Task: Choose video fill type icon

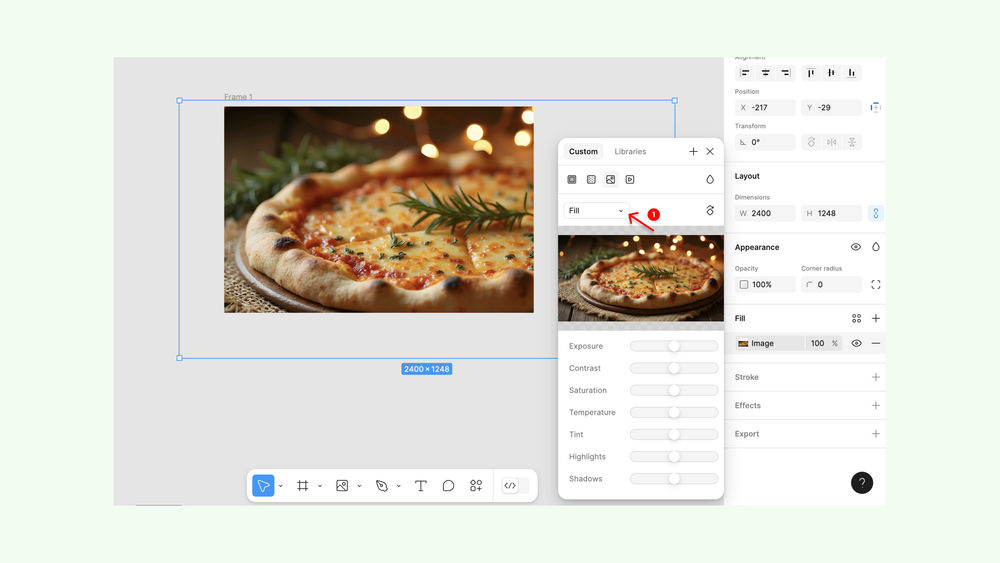Action: click(629, 180)
